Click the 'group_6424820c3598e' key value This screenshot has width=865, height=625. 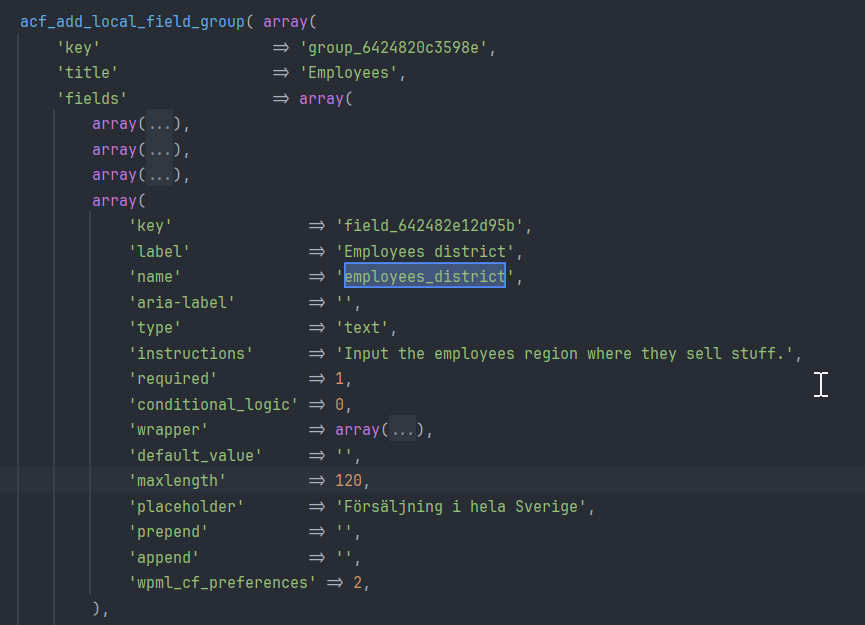(393, 48)
